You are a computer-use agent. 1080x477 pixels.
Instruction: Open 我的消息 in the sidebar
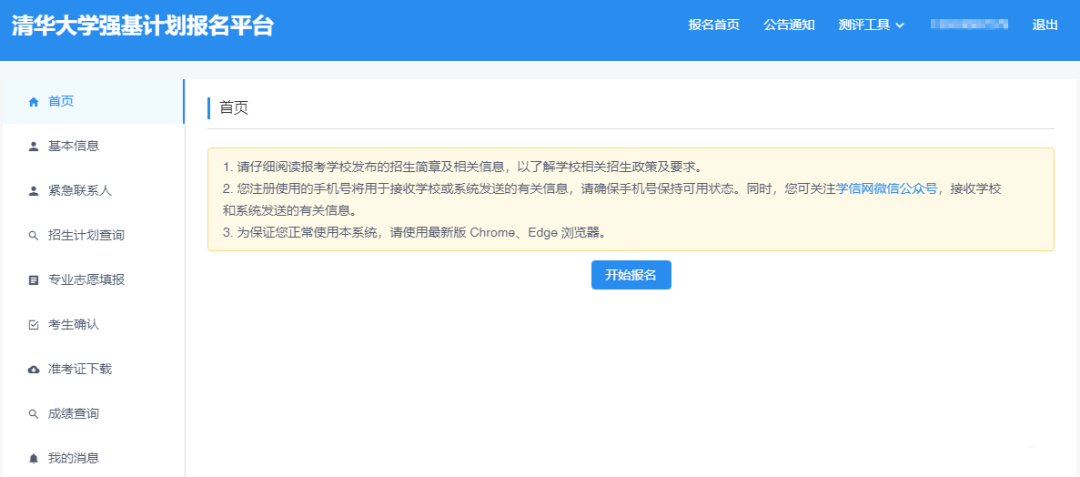[74, 458]
